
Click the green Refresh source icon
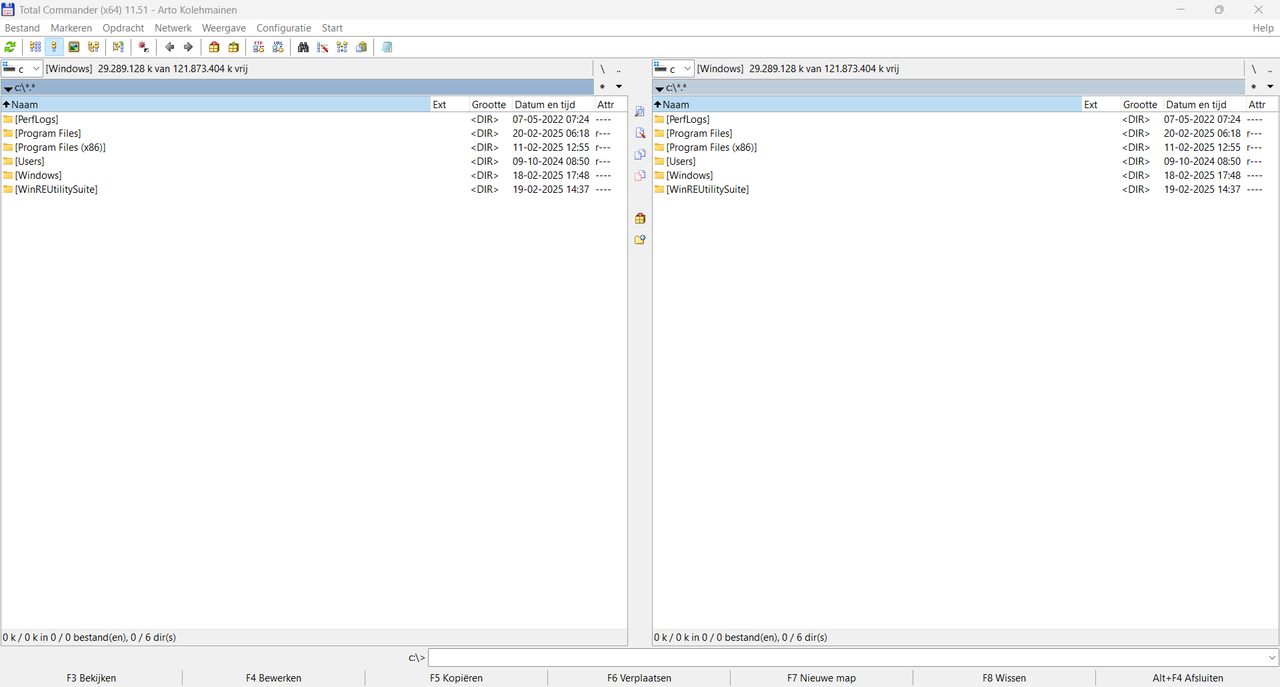10,47
